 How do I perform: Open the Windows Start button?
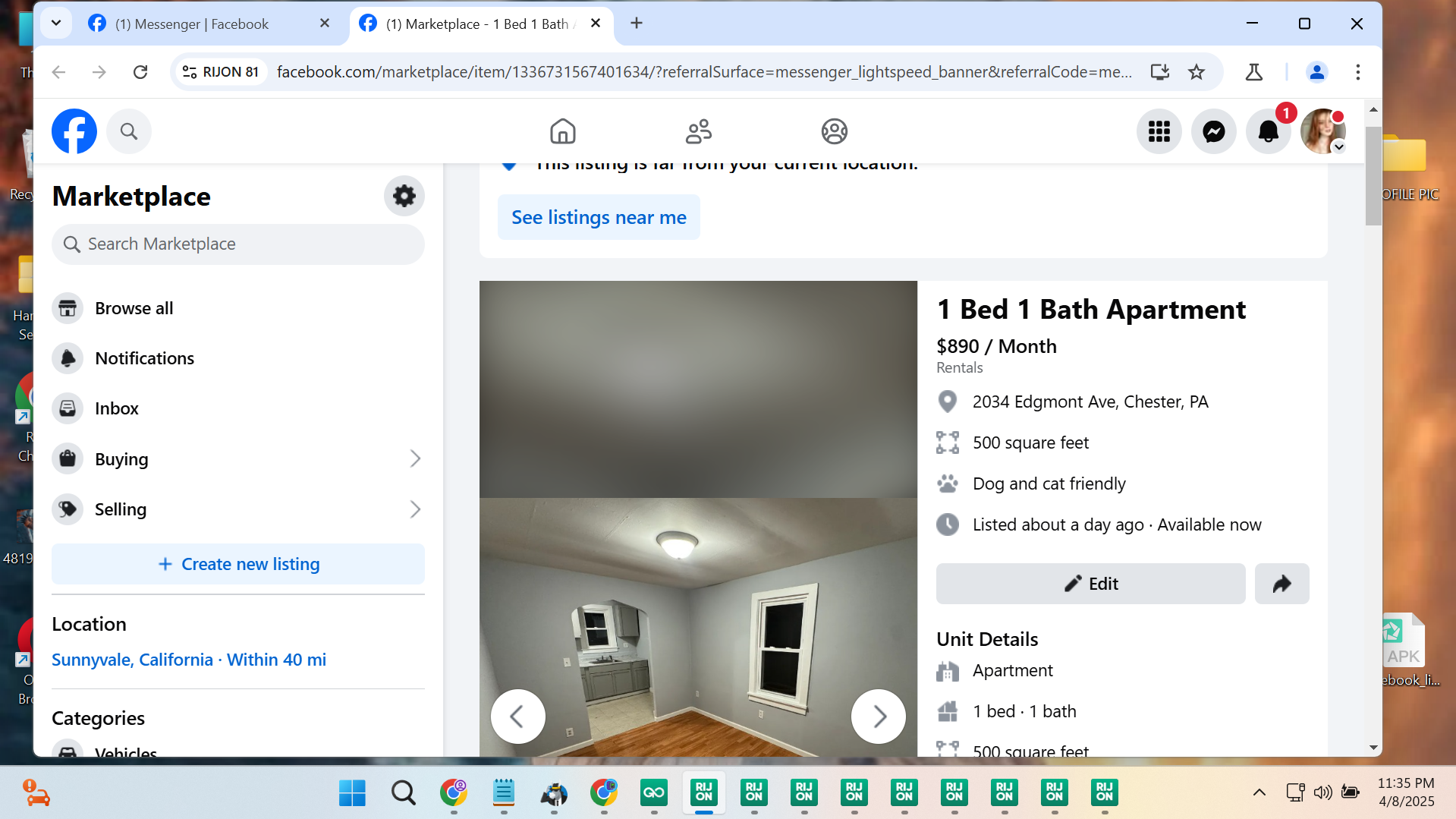352,793
